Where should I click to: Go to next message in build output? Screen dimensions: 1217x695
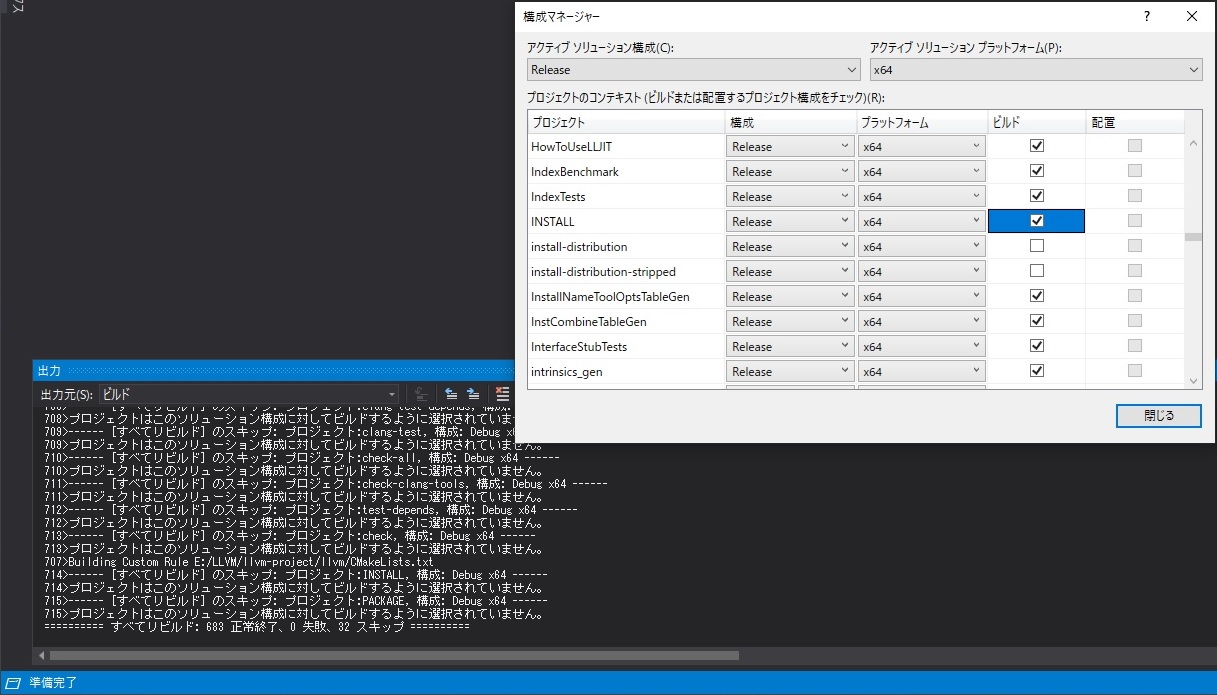[473, 393]
